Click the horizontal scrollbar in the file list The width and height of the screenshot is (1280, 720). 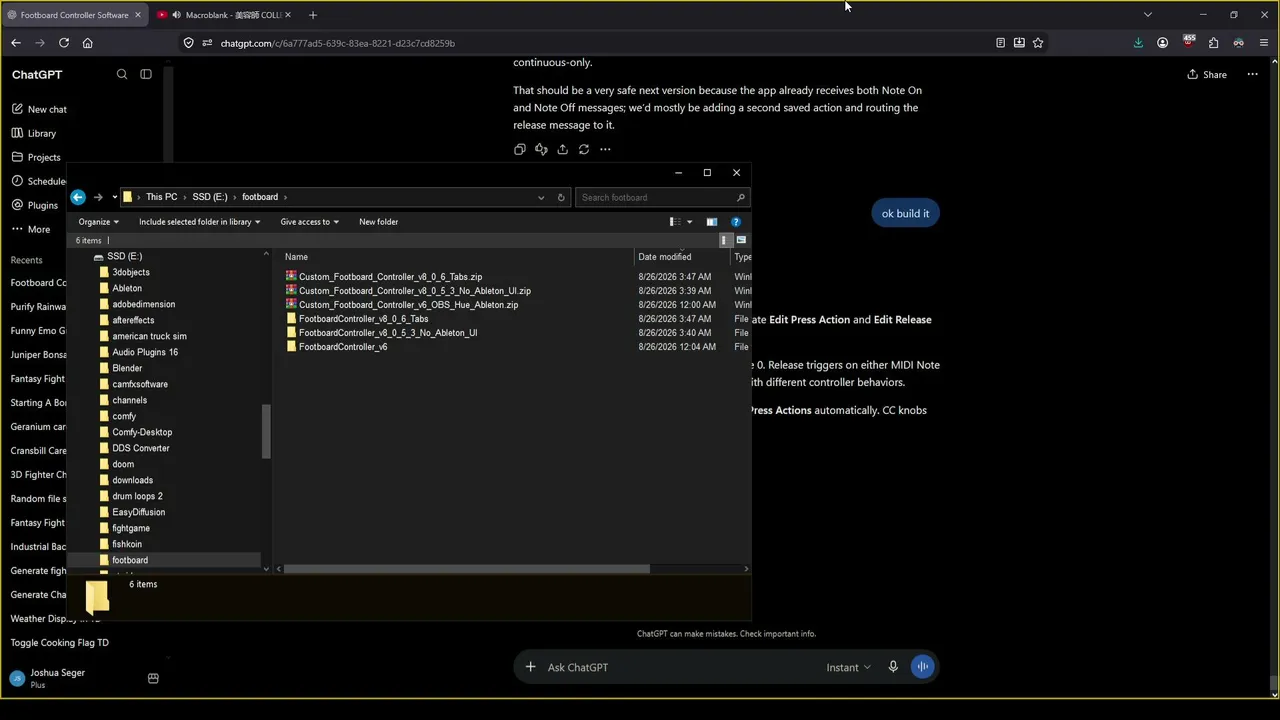(468, 569)
